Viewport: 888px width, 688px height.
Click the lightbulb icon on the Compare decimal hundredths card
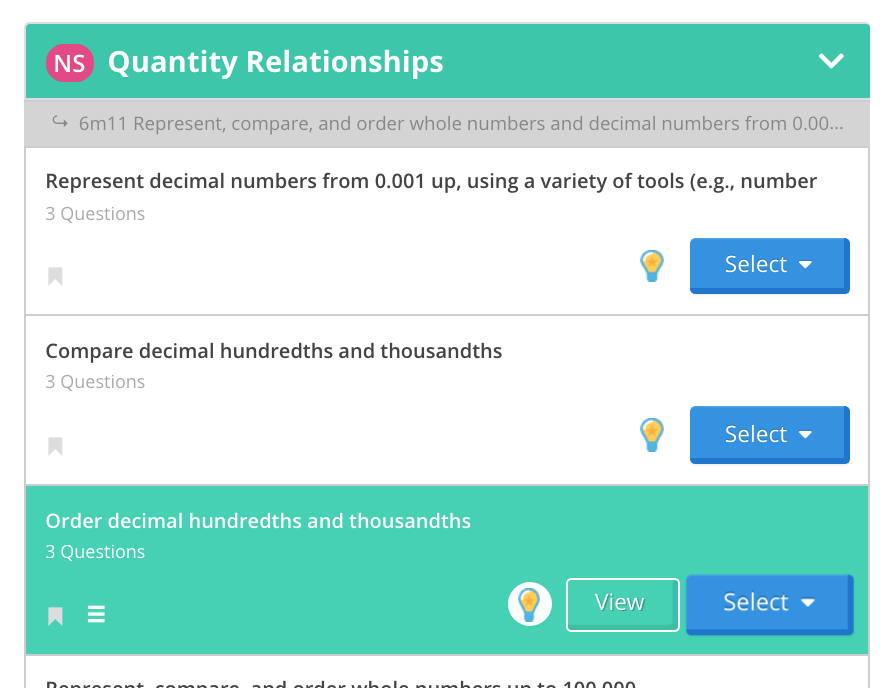point(652,435)
